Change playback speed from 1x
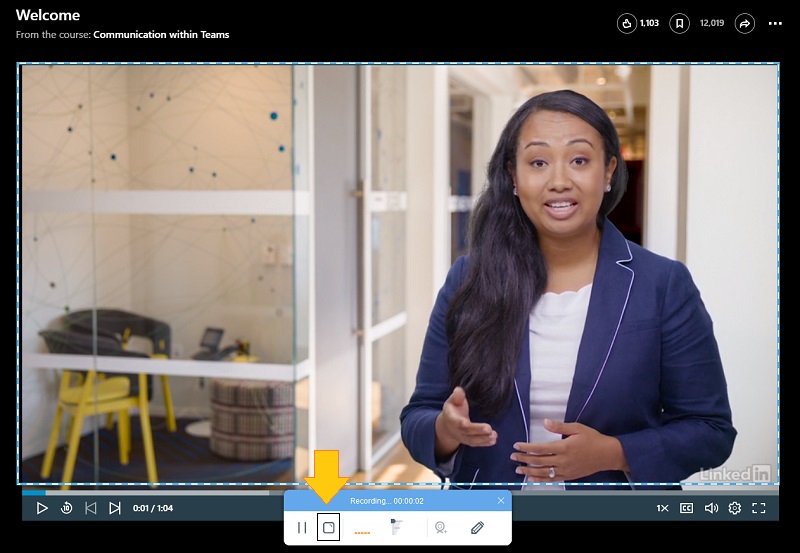Viewport: 800px width, 553px height. [x=662, y=508]
